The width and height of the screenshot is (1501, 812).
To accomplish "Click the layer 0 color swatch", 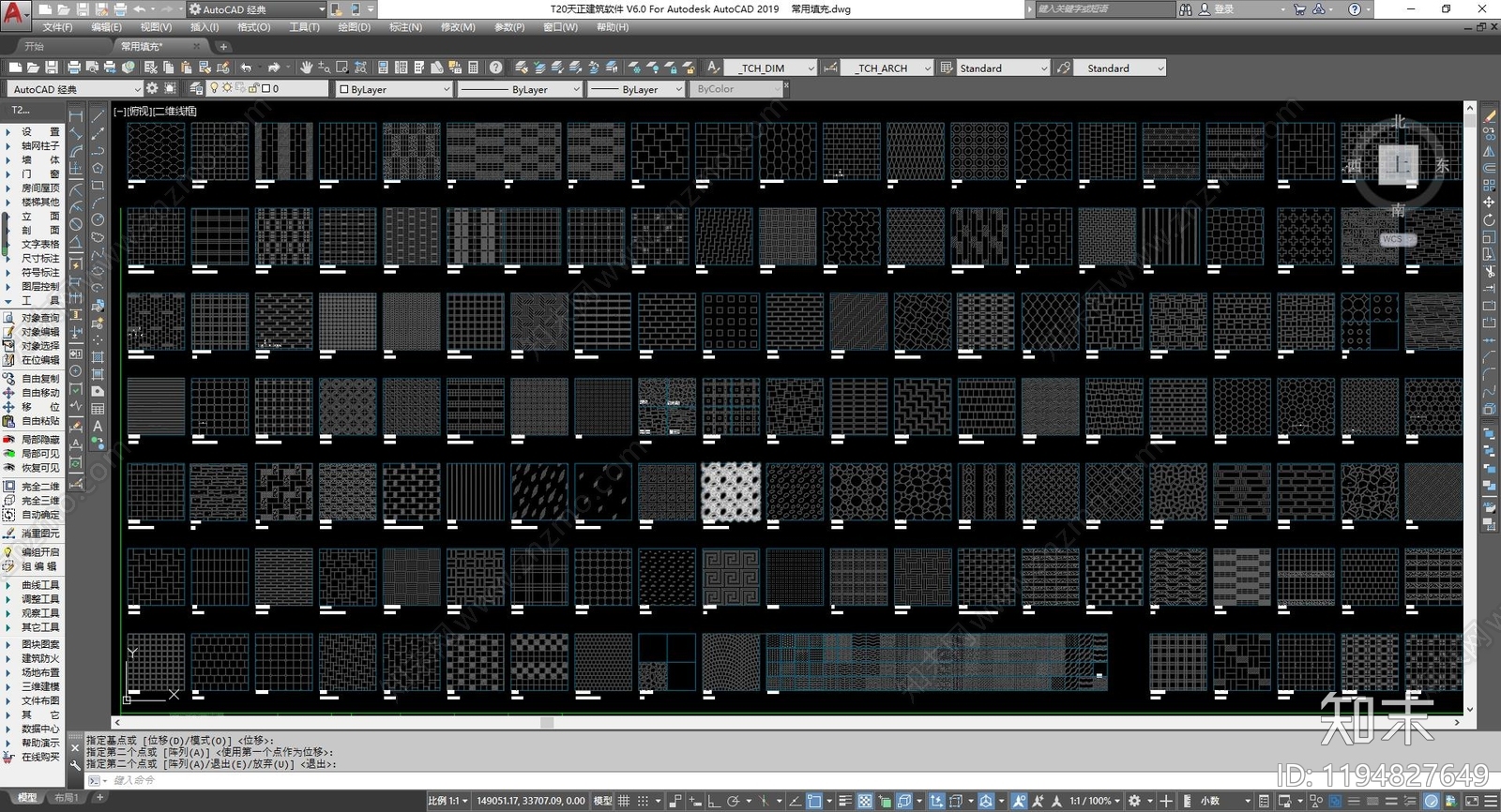I will coord(266,88).
